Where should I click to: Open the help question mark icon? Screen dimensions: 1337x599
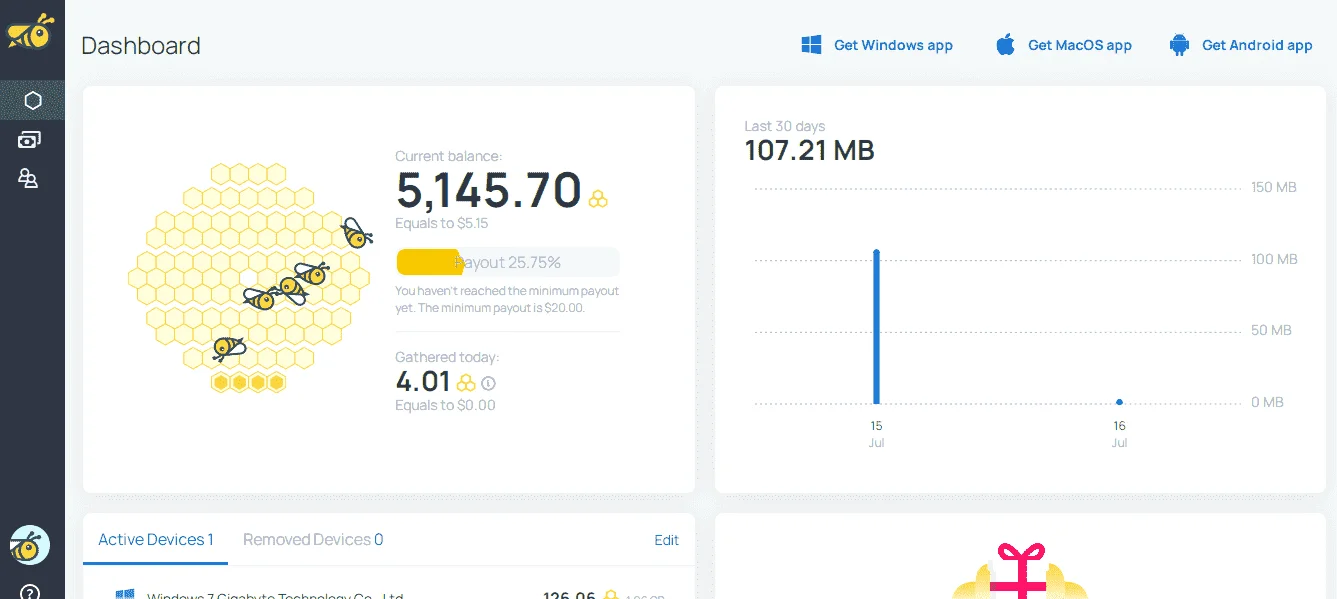(30, 591)
